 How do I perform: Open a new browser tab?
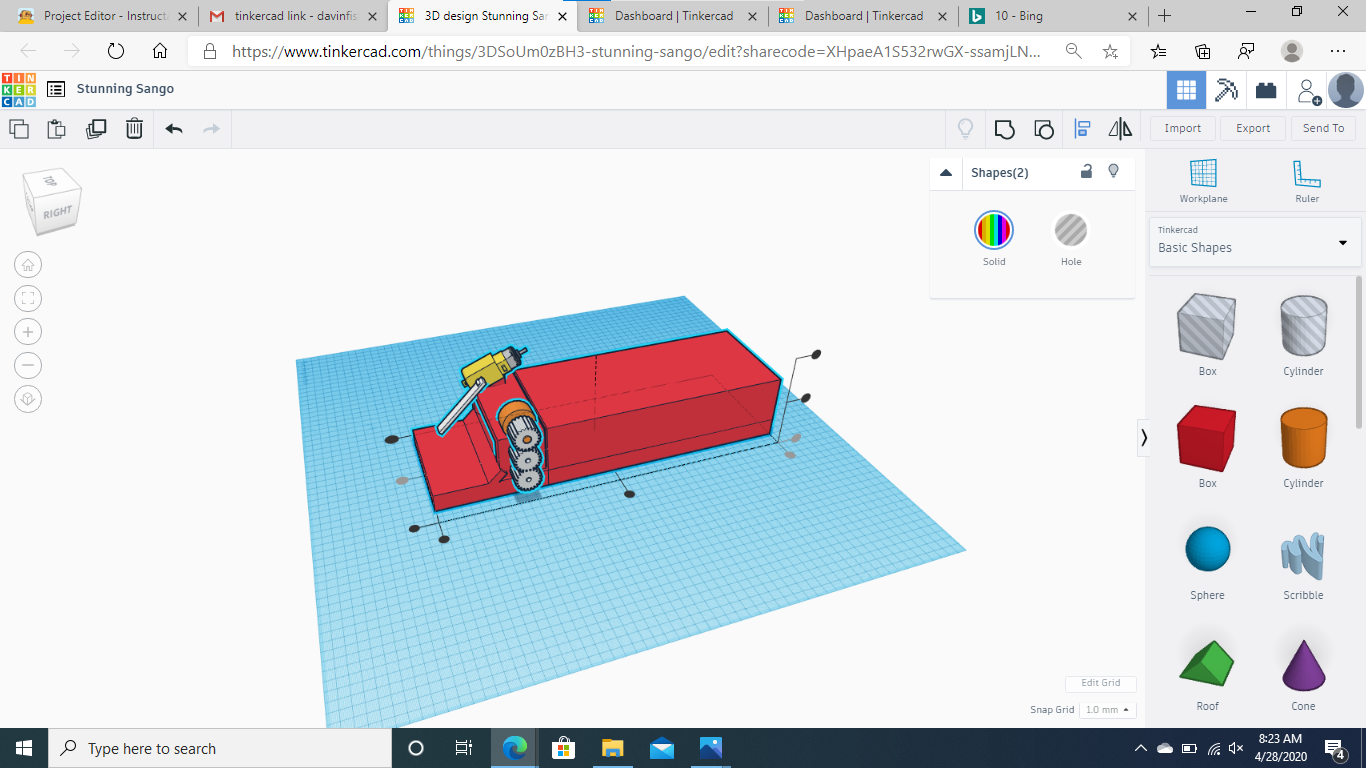tap(1164, 16)
